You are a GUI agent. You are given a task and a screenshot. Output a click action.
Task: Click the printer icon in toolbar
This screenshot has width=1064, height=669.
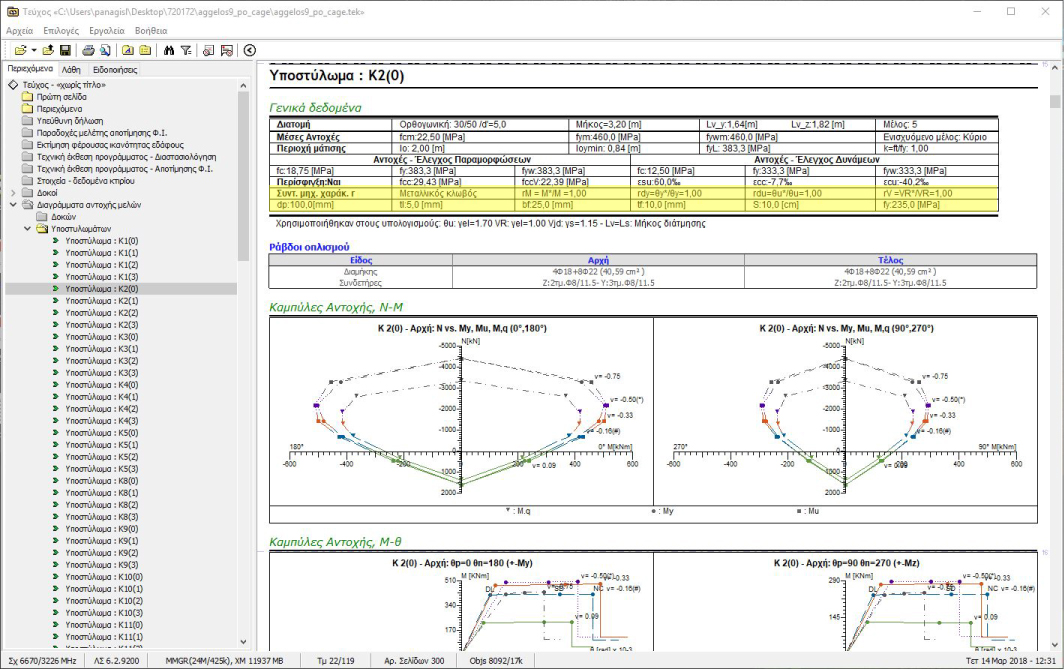88,50
